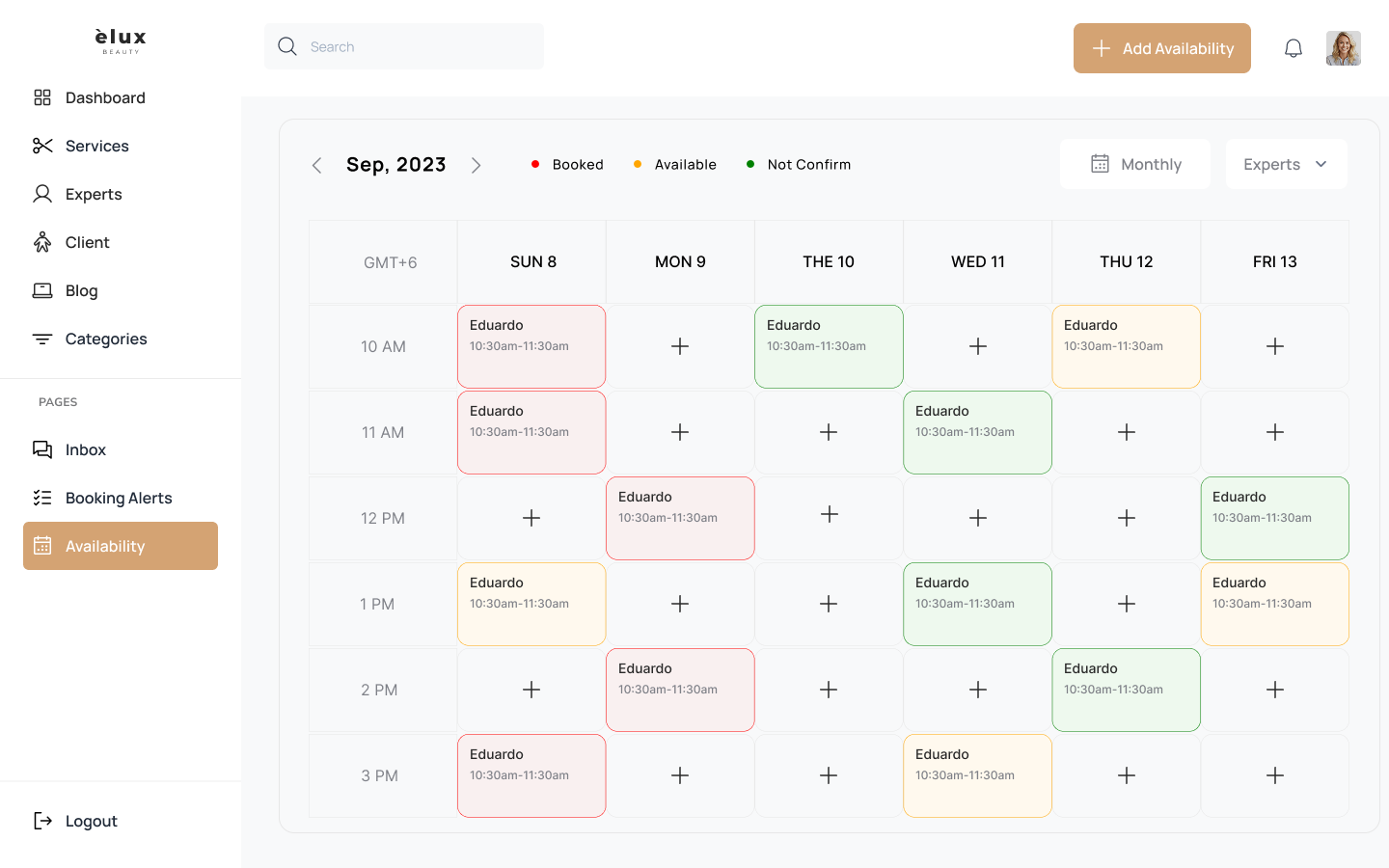This screenshot has width=1389, height=868.
Task: Click the notification bell icon
Action: [1294, 48]
